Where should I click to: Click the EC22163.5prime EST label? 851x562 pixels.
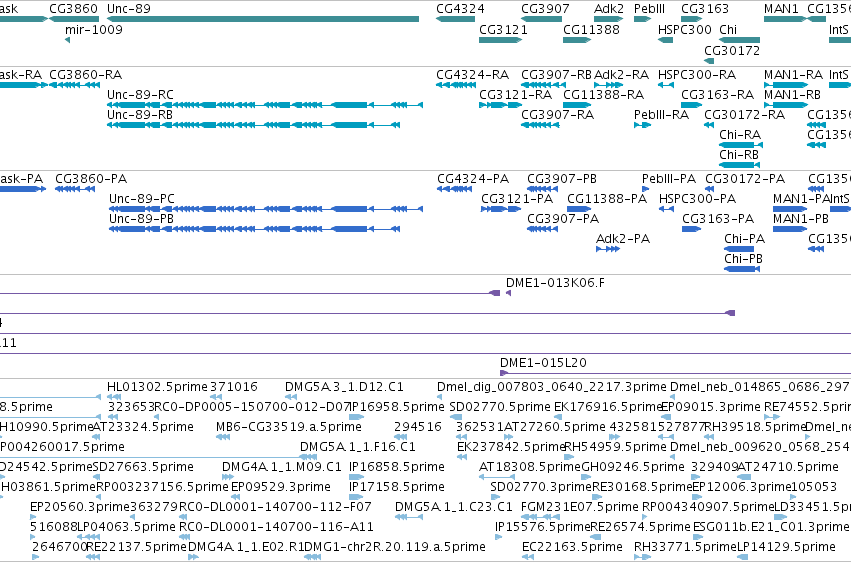coord(572,547)
